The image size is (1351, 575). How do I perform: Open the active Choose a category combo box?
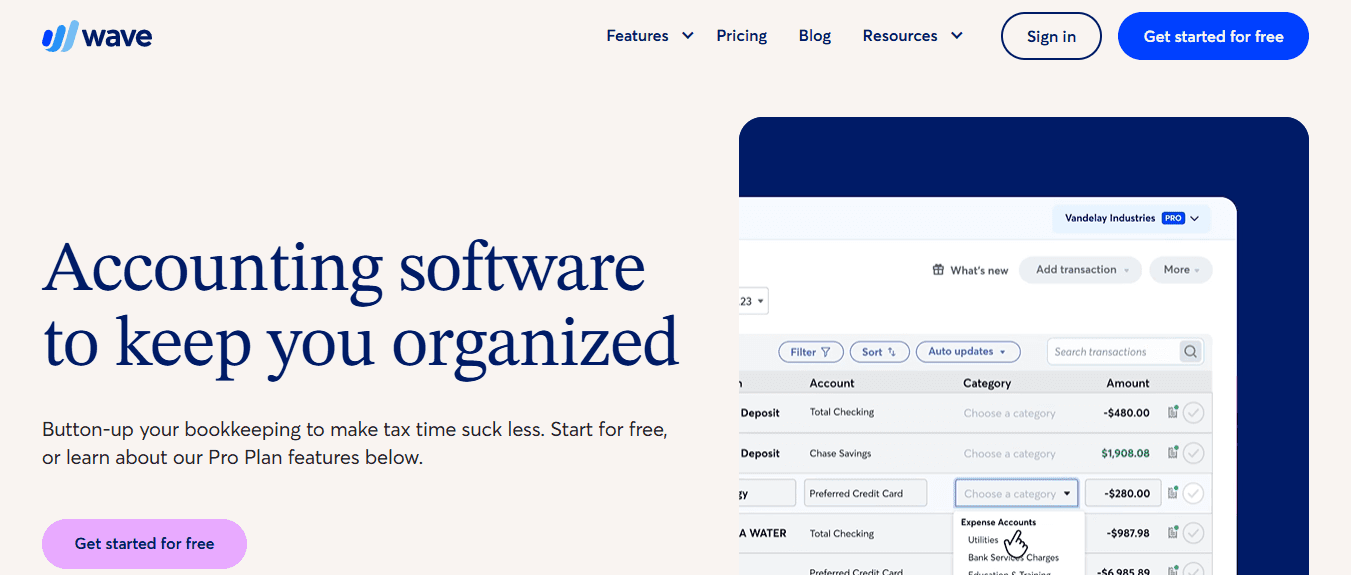1017,493
